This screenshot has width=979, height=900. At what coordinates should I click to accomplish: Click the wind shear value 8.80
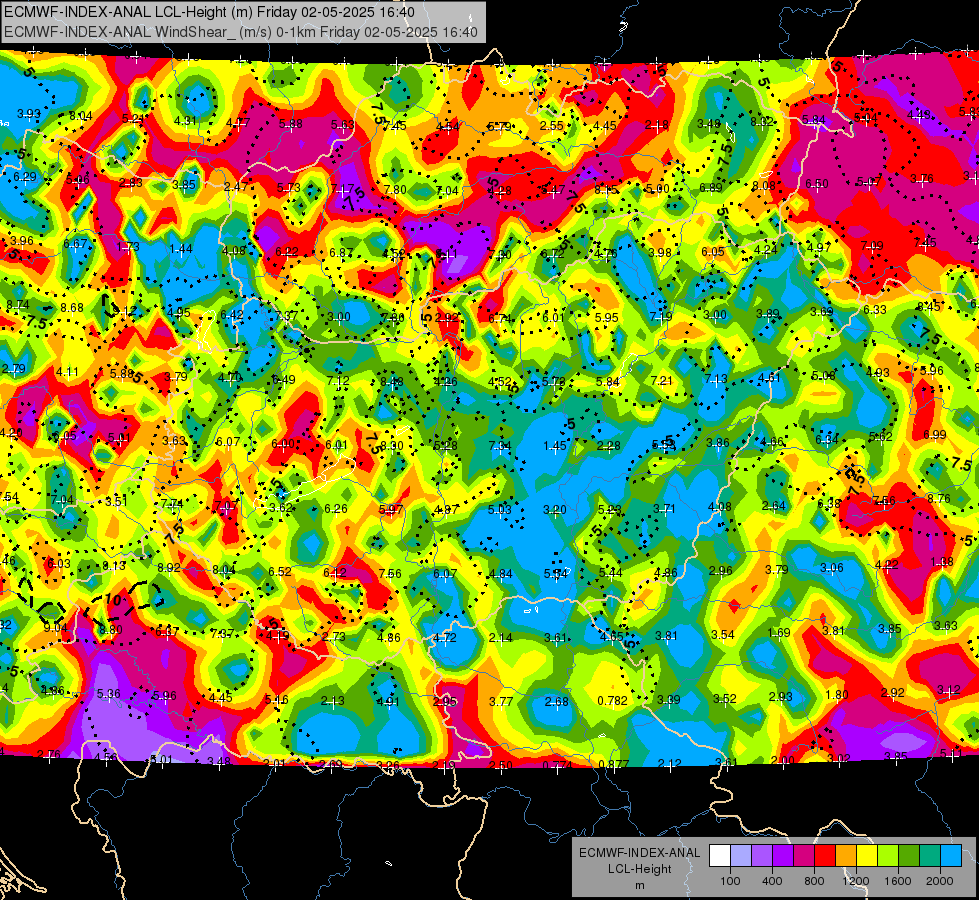[x=111, y=630]
